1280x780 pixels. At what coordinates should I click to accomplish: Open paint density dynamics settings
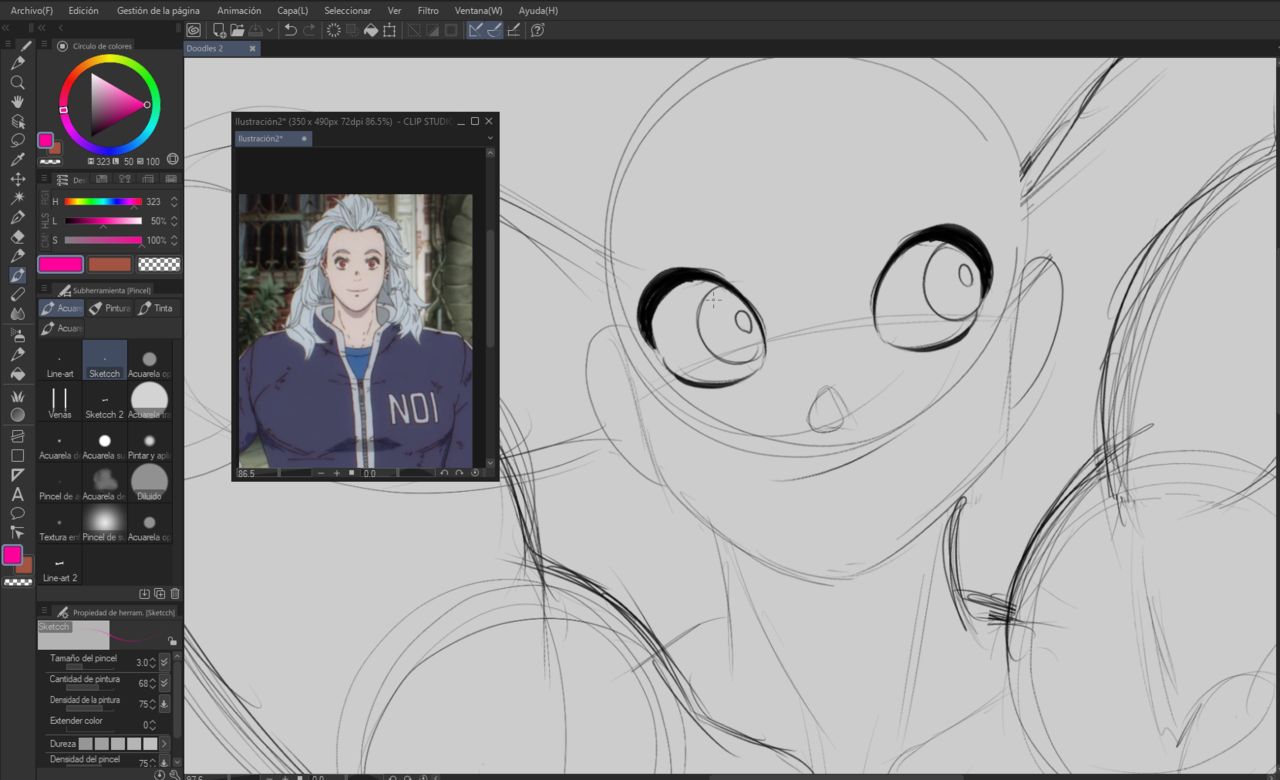[164, 704]
